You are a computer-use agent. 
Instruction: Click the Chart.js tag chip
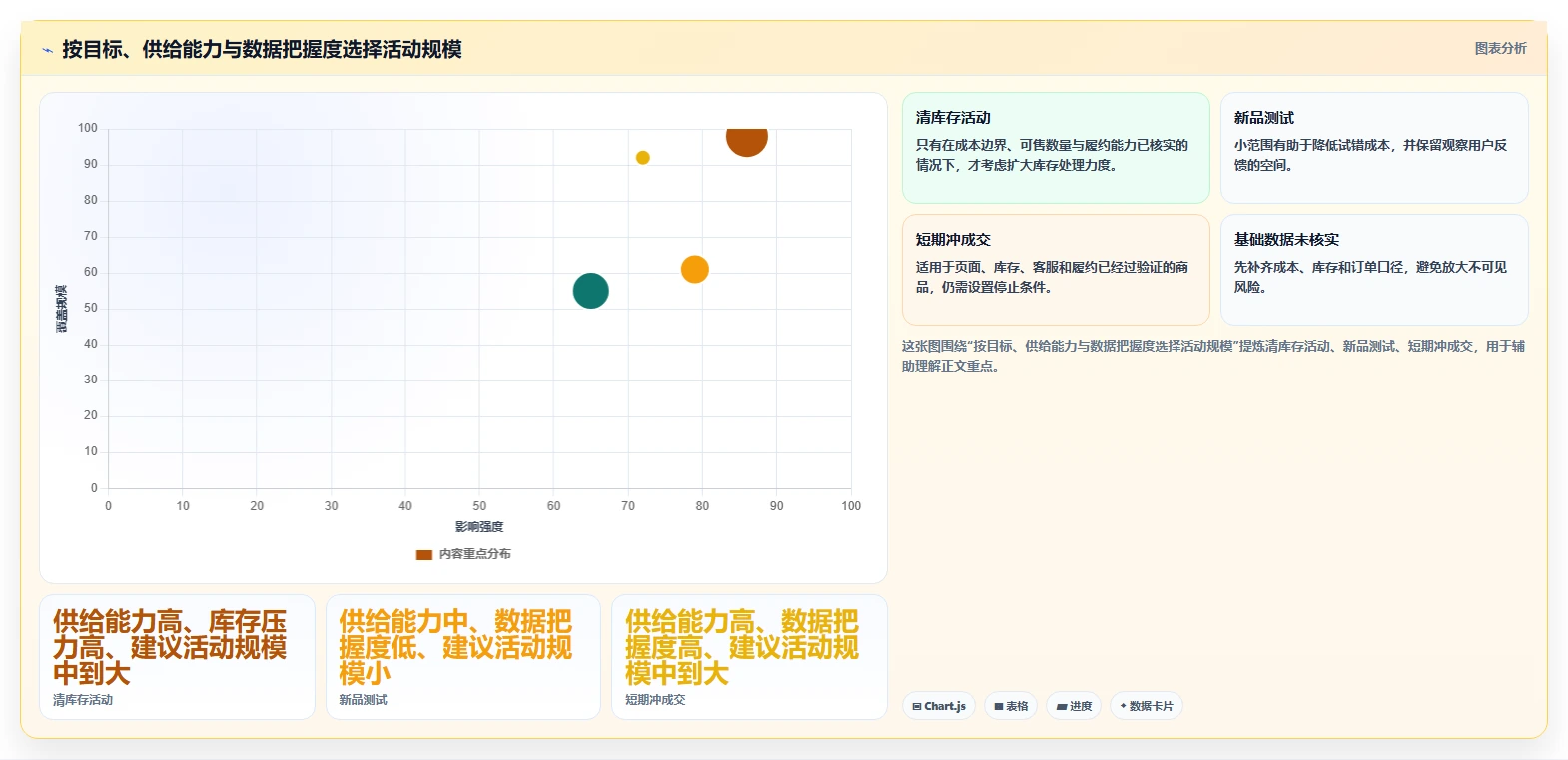point(939,706)
